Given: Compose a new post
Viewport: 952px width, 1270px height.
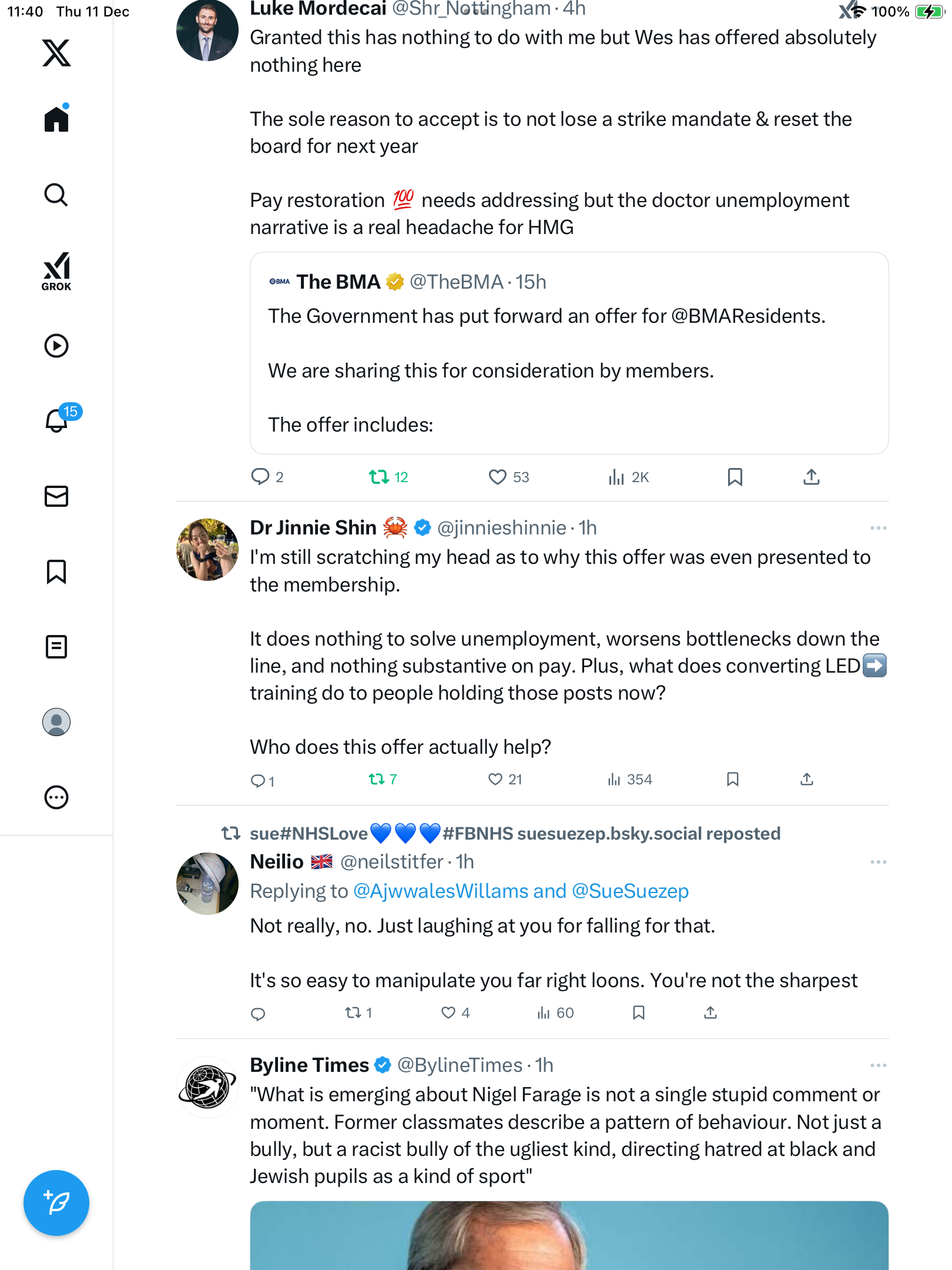Looking at the screenshot, I should pyautogui.click(x=56, y=1202).
